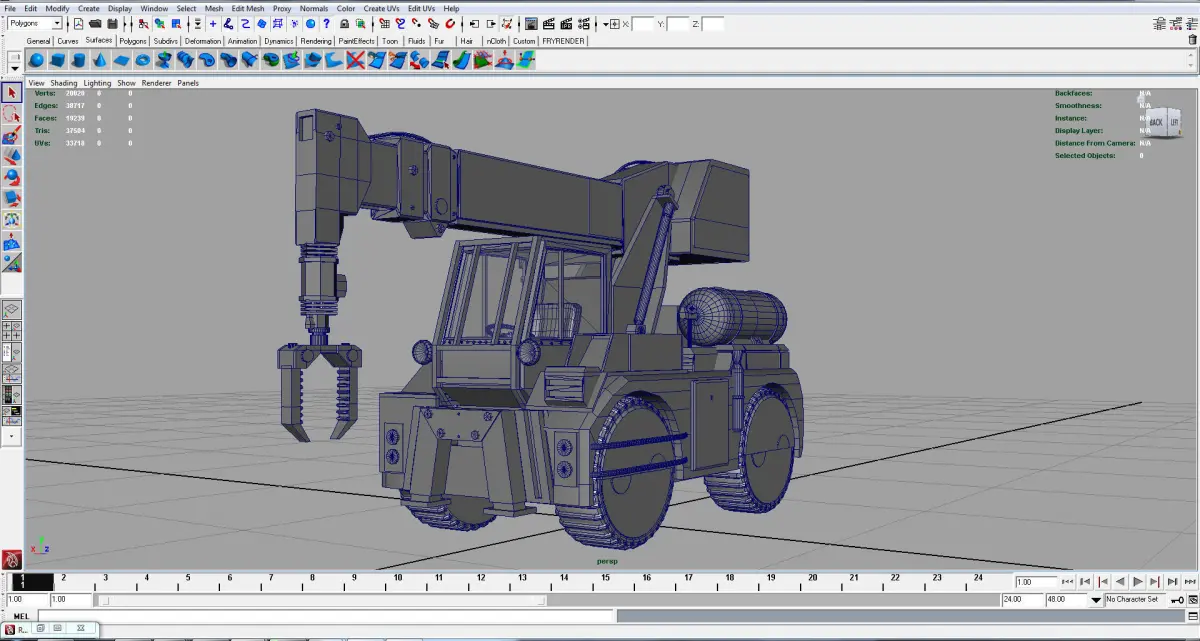Open the Edit Mesh menu
Viewport: 1200px width, 641px height.
pos(250,8)
